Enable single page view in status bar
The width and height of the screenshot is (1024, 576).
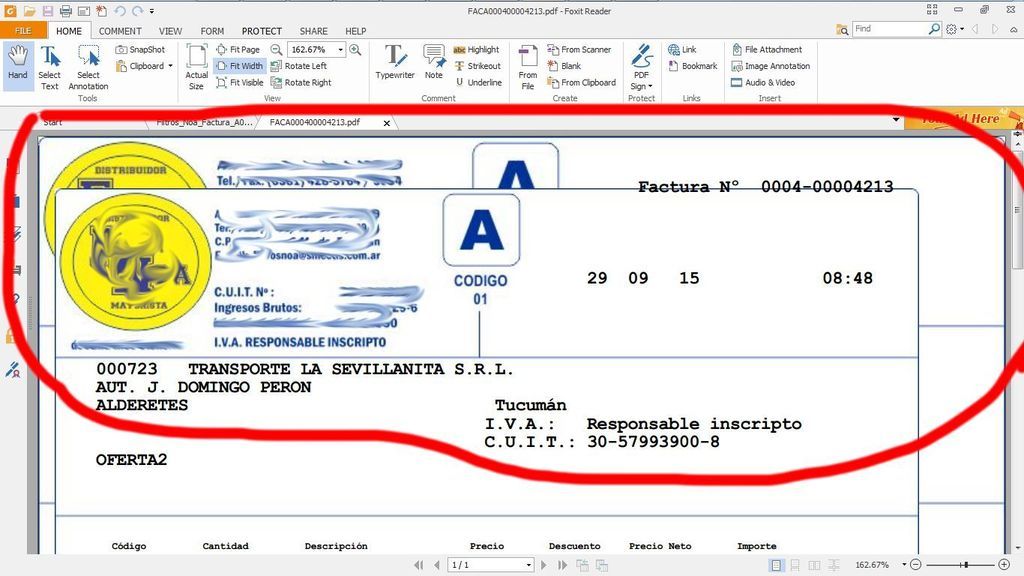774,565
